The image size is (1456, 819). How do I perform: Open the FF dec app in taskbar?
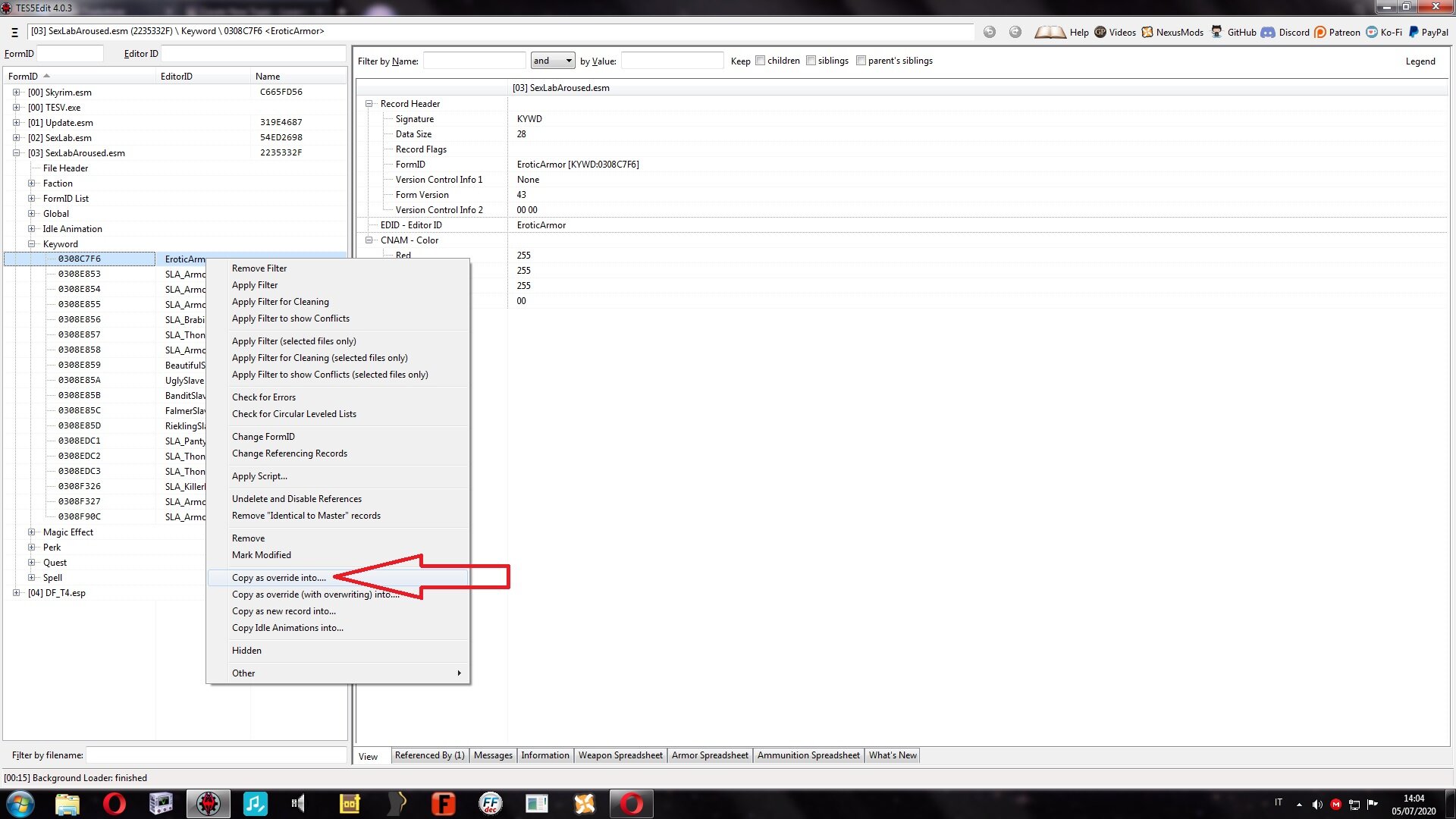coord(491,804)
